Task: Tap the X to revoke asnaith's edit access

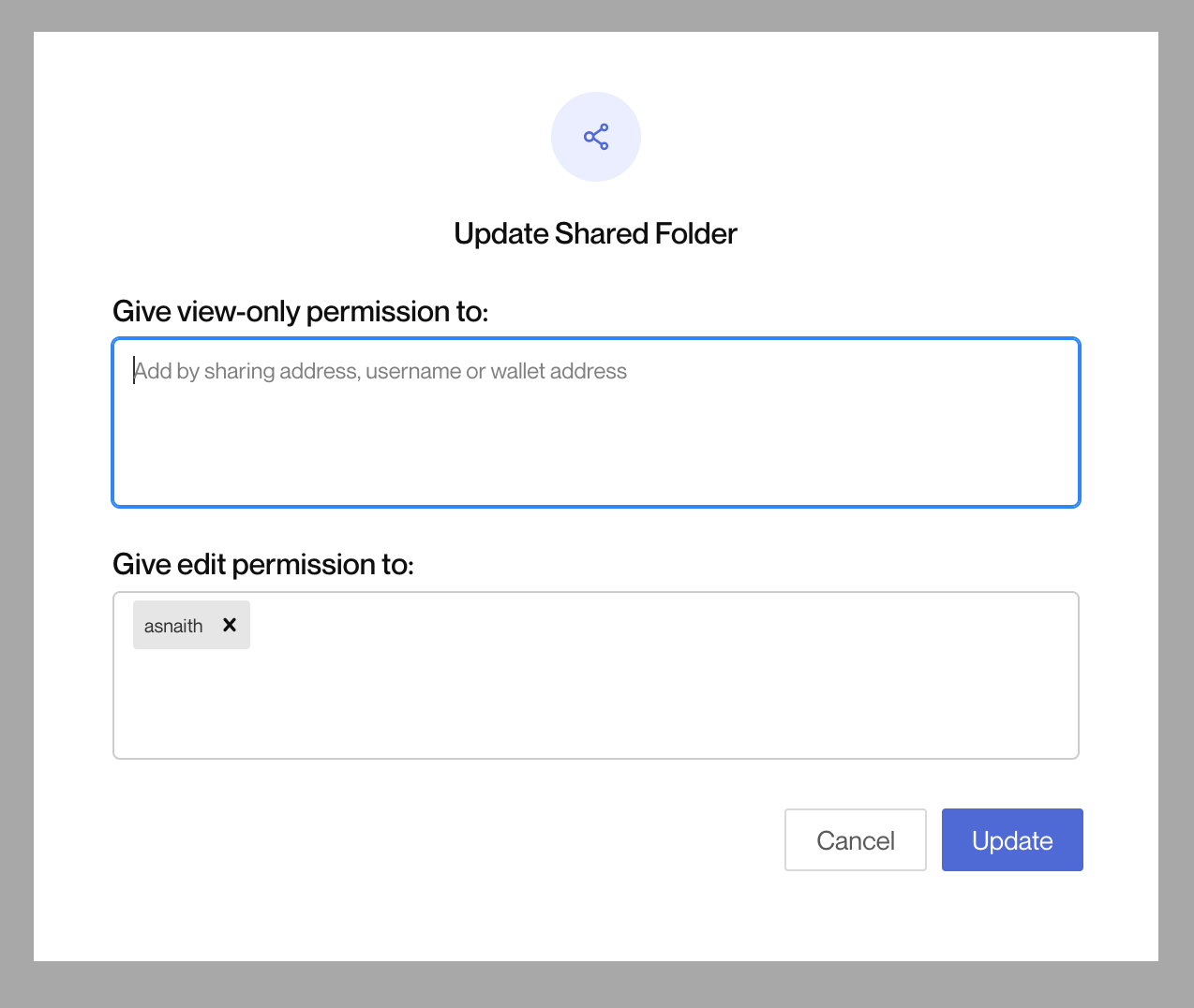Action: tap(230, 625)
